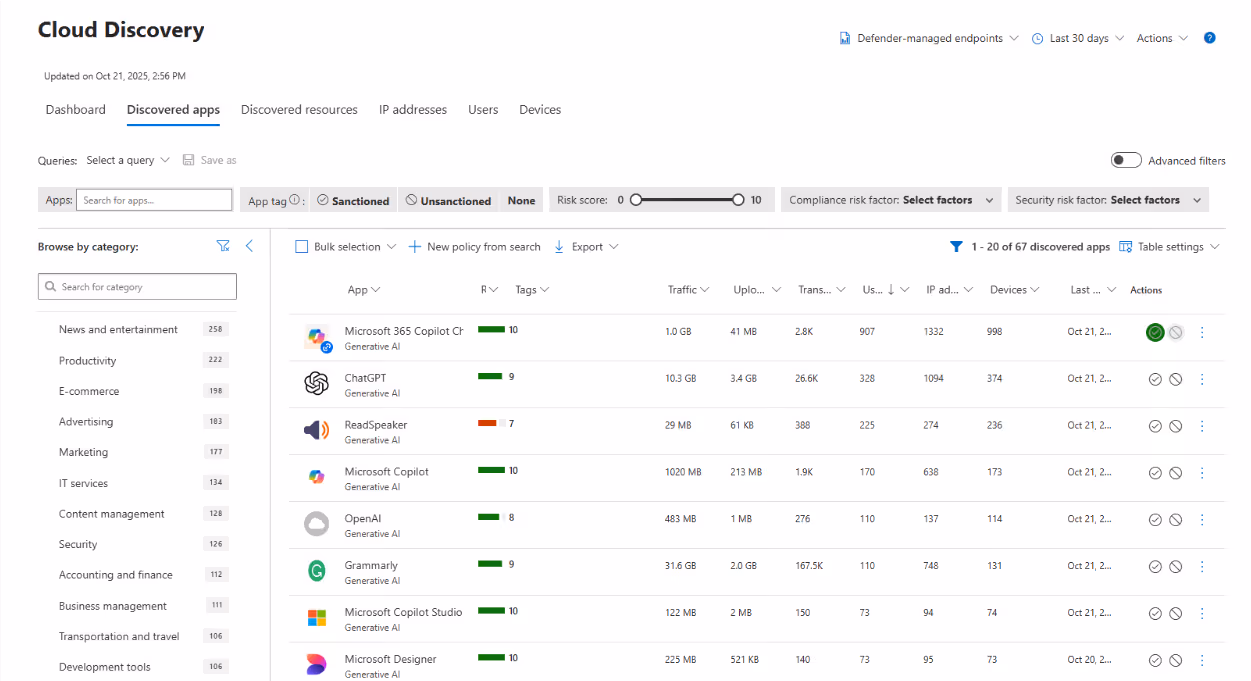Screen dimensions: 1251x681
Task: Click the help question mark icon
Action: coord(1210,38)
